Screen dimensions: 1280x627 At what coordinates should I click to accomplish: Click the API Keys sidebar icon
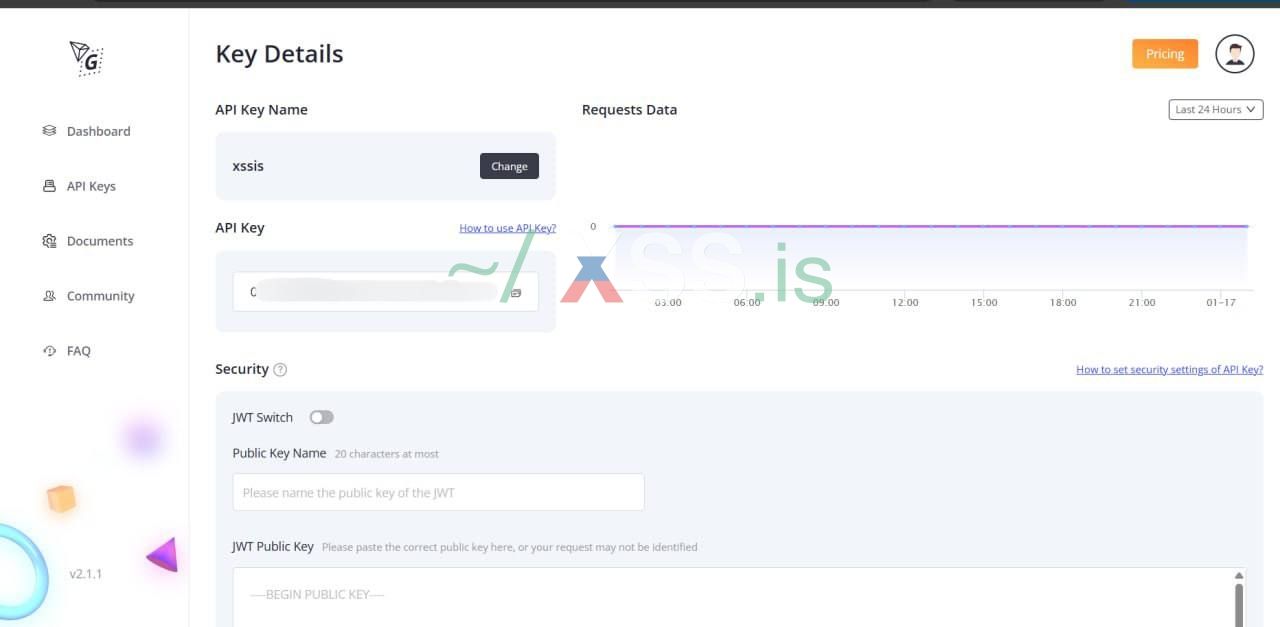[x=49, y=186]
